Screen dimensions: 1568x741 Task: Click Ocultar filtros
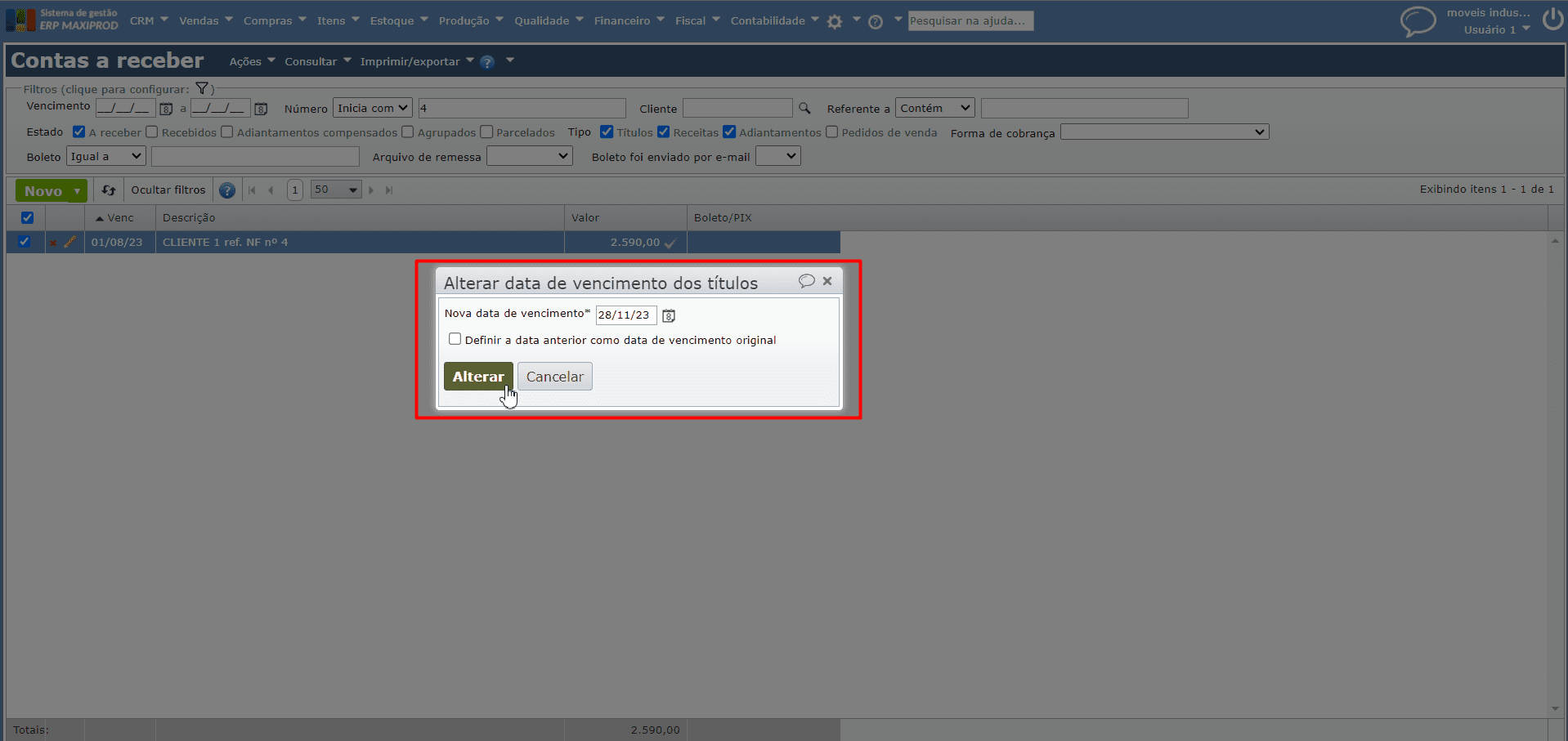[168, 190]
